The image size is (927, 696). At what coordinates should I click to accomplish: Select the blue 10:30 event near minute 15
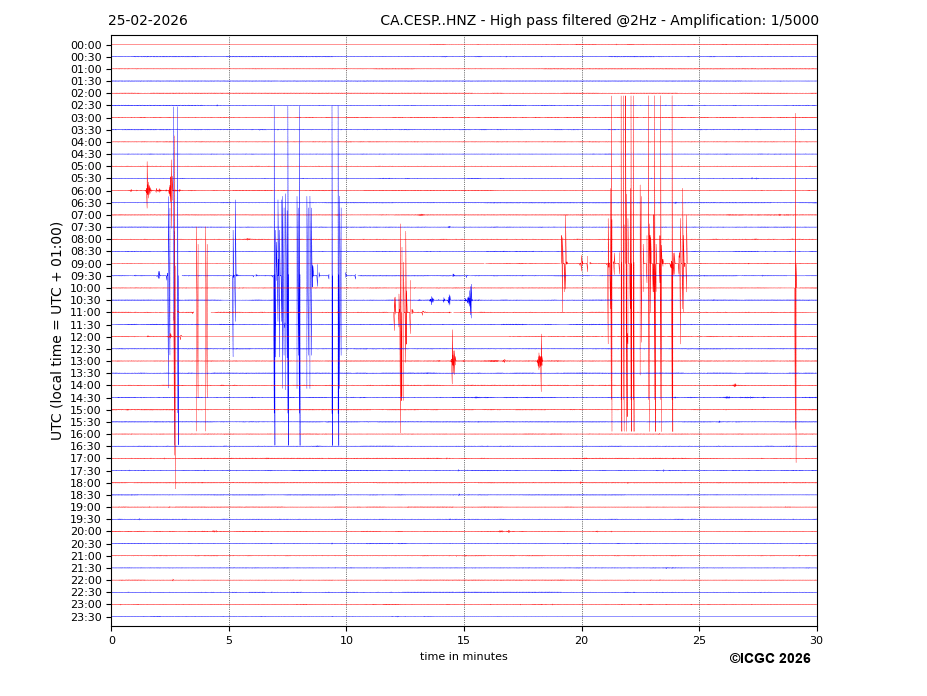pyautogui.click(x=469, y=300)
